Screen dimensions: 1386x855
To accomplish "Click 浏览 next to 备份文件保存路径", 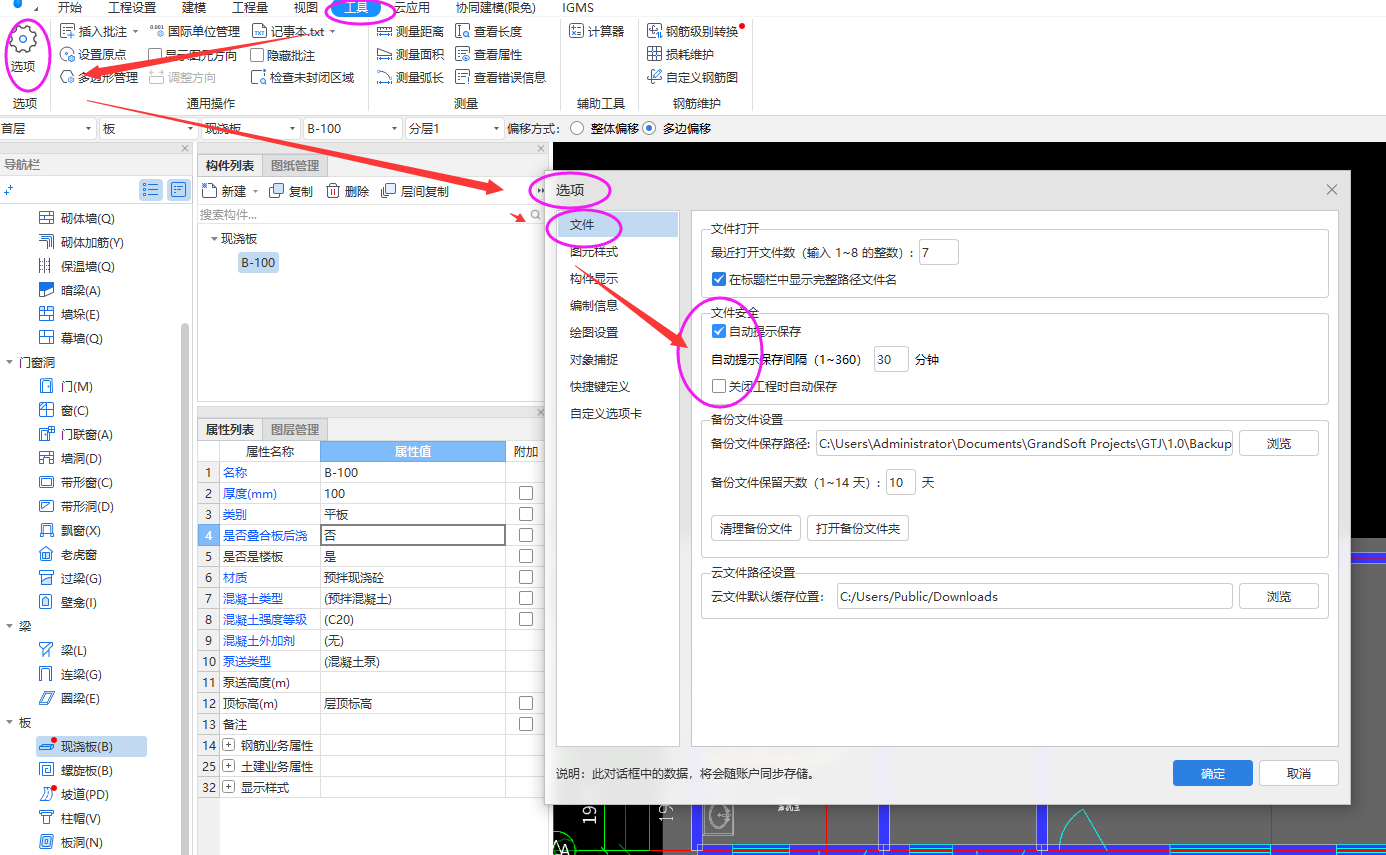I will click(1279, 444).
